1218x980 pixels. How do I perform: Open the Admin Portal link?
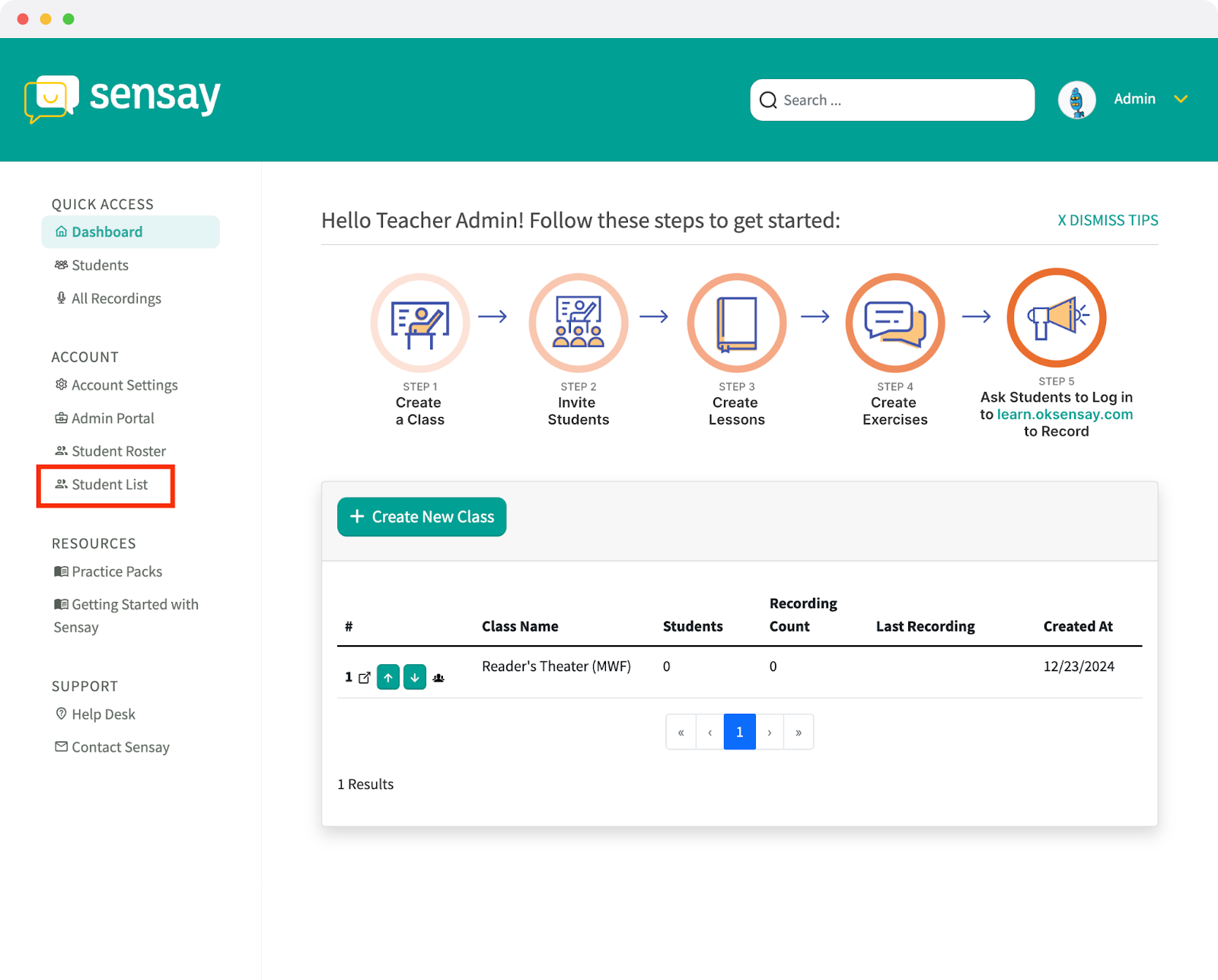click(x=104, y=418)
